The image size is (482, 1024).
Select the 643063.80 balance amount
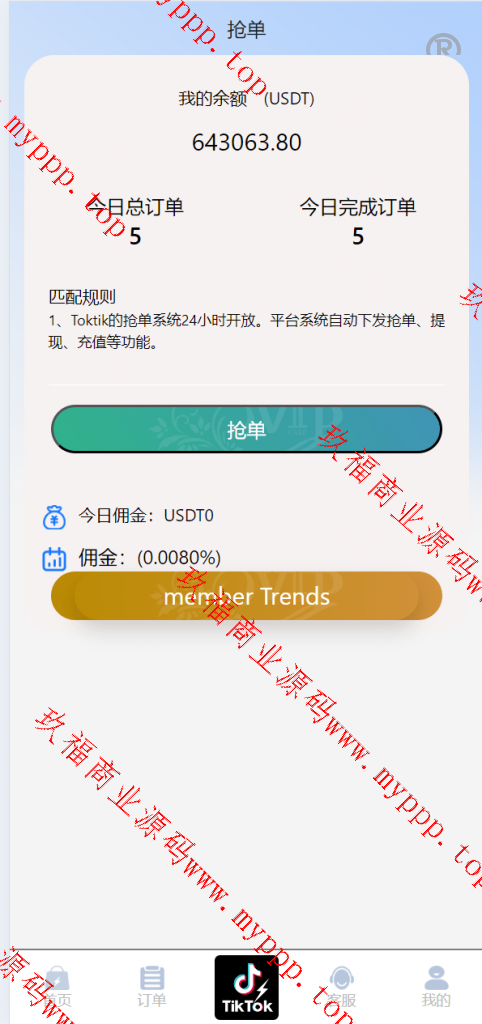click(x=246, y=142)
